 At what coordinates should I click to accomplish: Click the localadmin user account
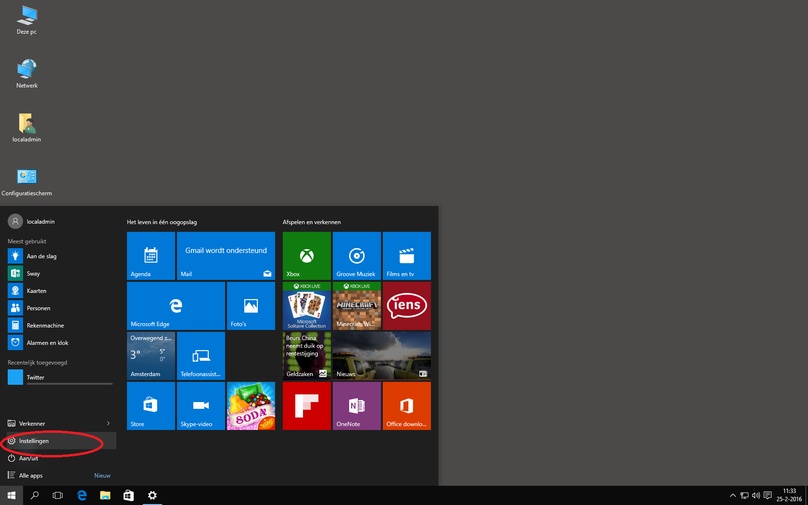point(31,222)
